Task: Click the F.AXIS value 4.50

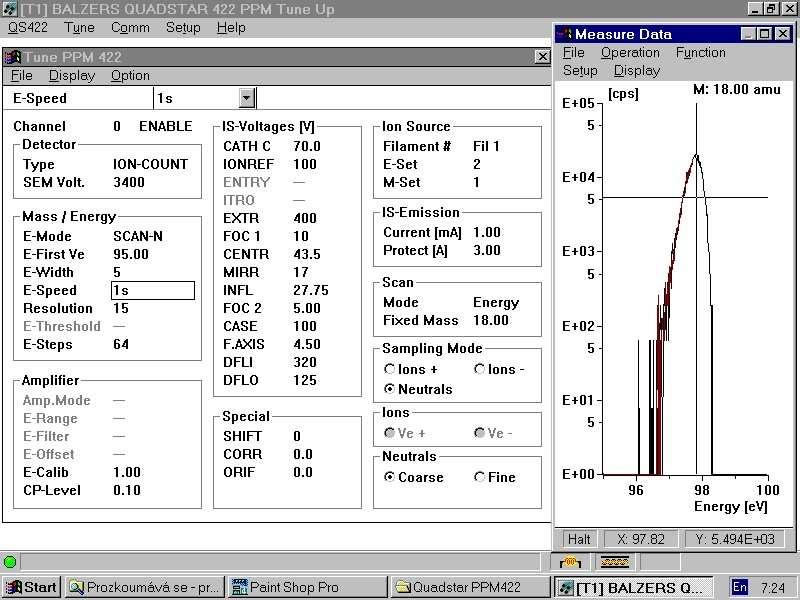Action: pos(307,344)
